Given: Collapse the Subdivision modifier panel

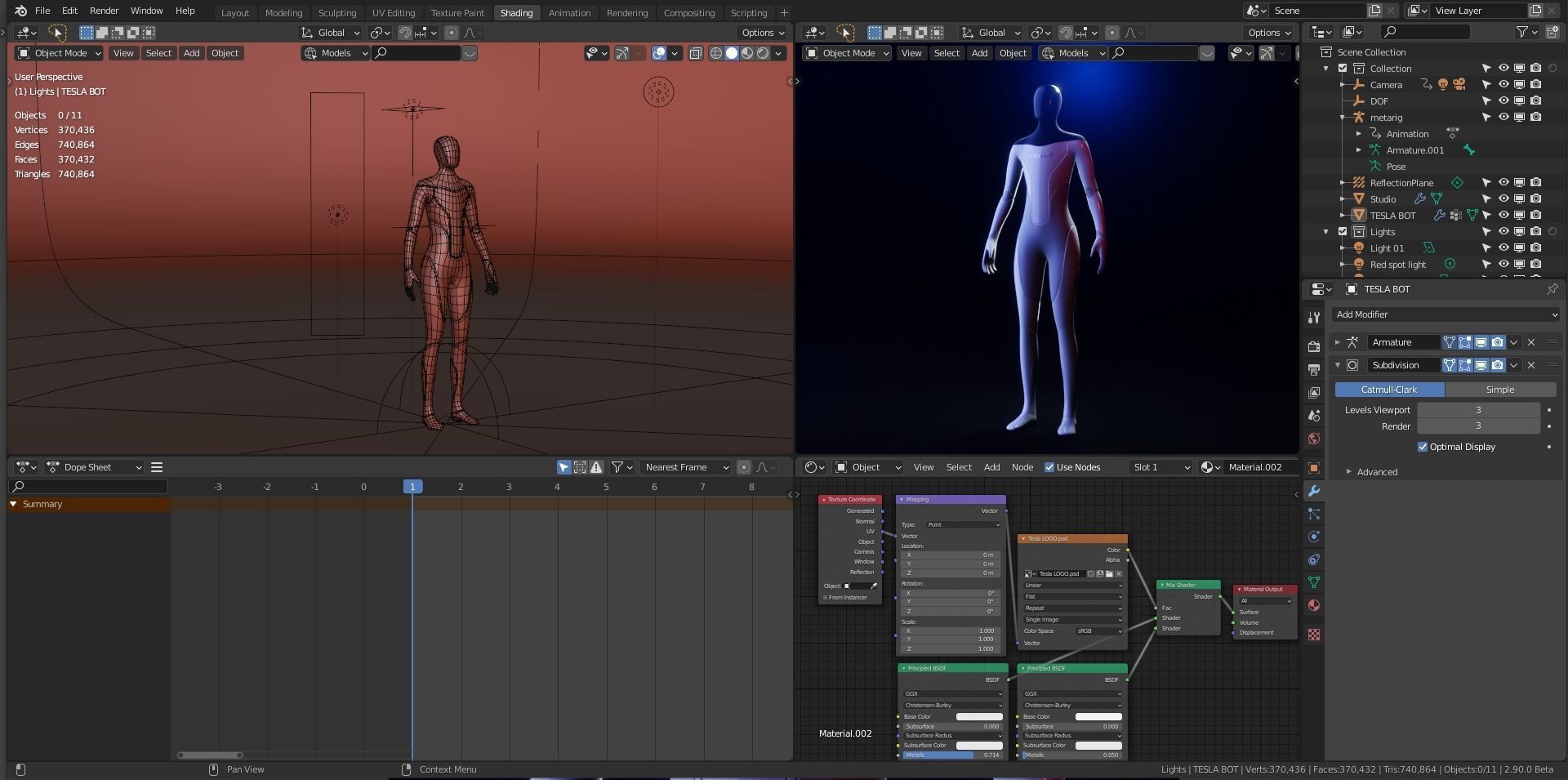Looking at the screenshot, I should point(1338,365).
